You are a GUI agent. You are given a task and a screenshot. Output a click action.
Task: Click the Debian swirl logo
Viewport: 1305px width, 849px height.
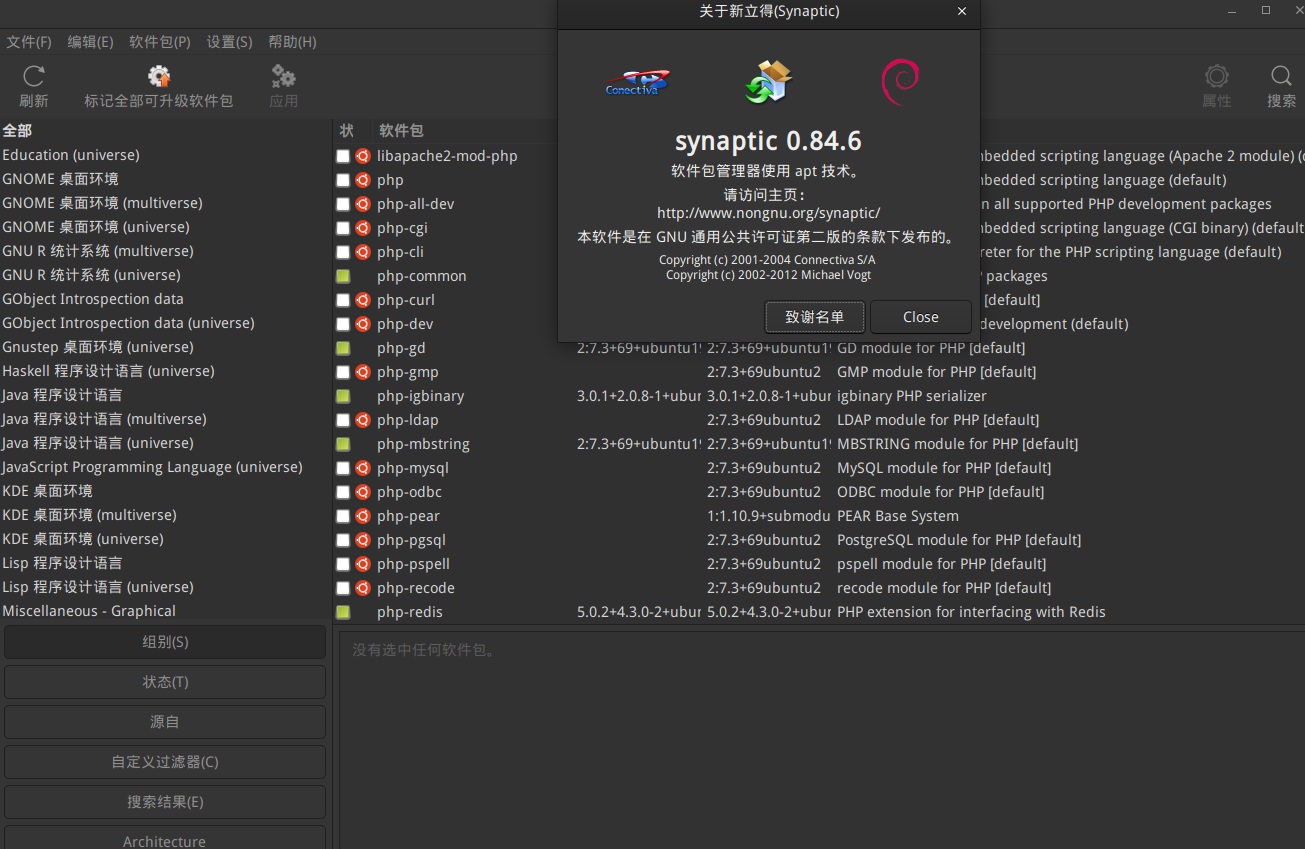pyautogui.click(x=899, y=82)
